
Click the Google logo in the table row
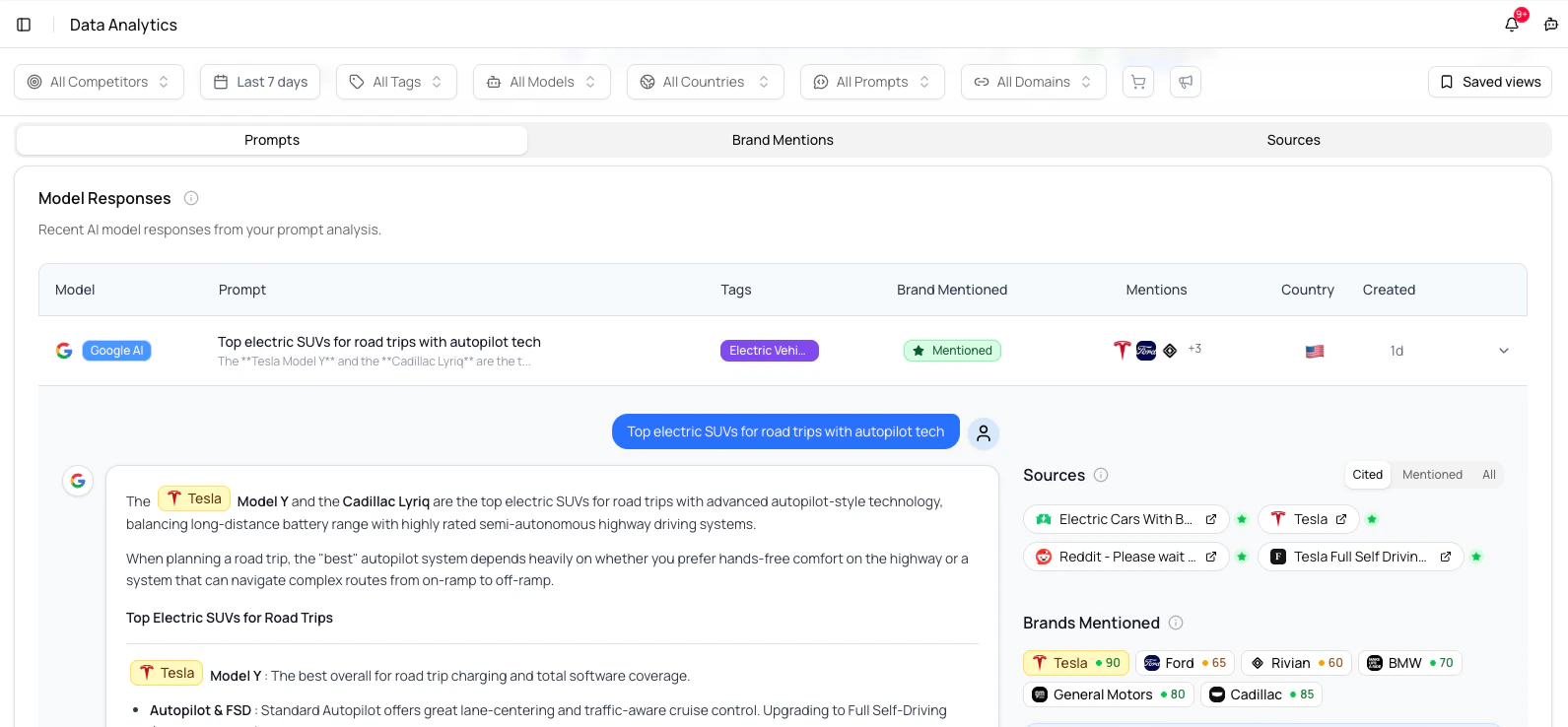coord(64,351)
